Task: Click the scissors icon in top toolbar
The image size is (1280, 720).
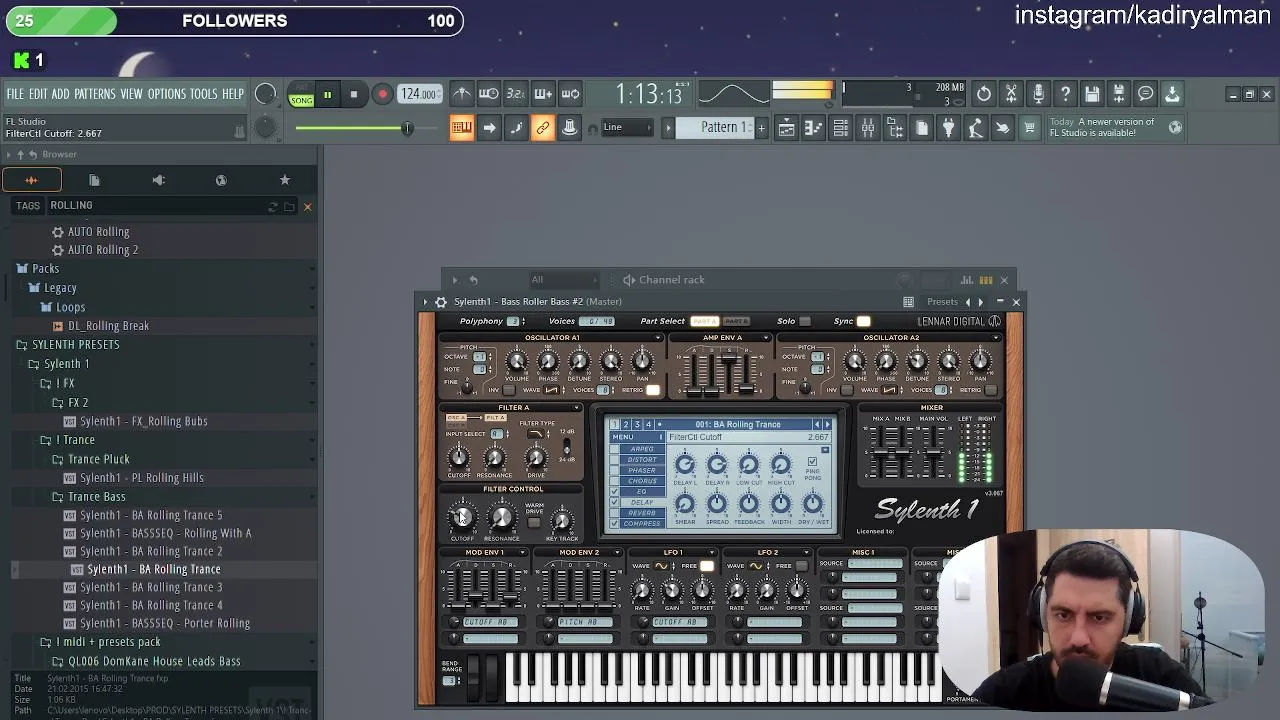Action: [1011, 94]
